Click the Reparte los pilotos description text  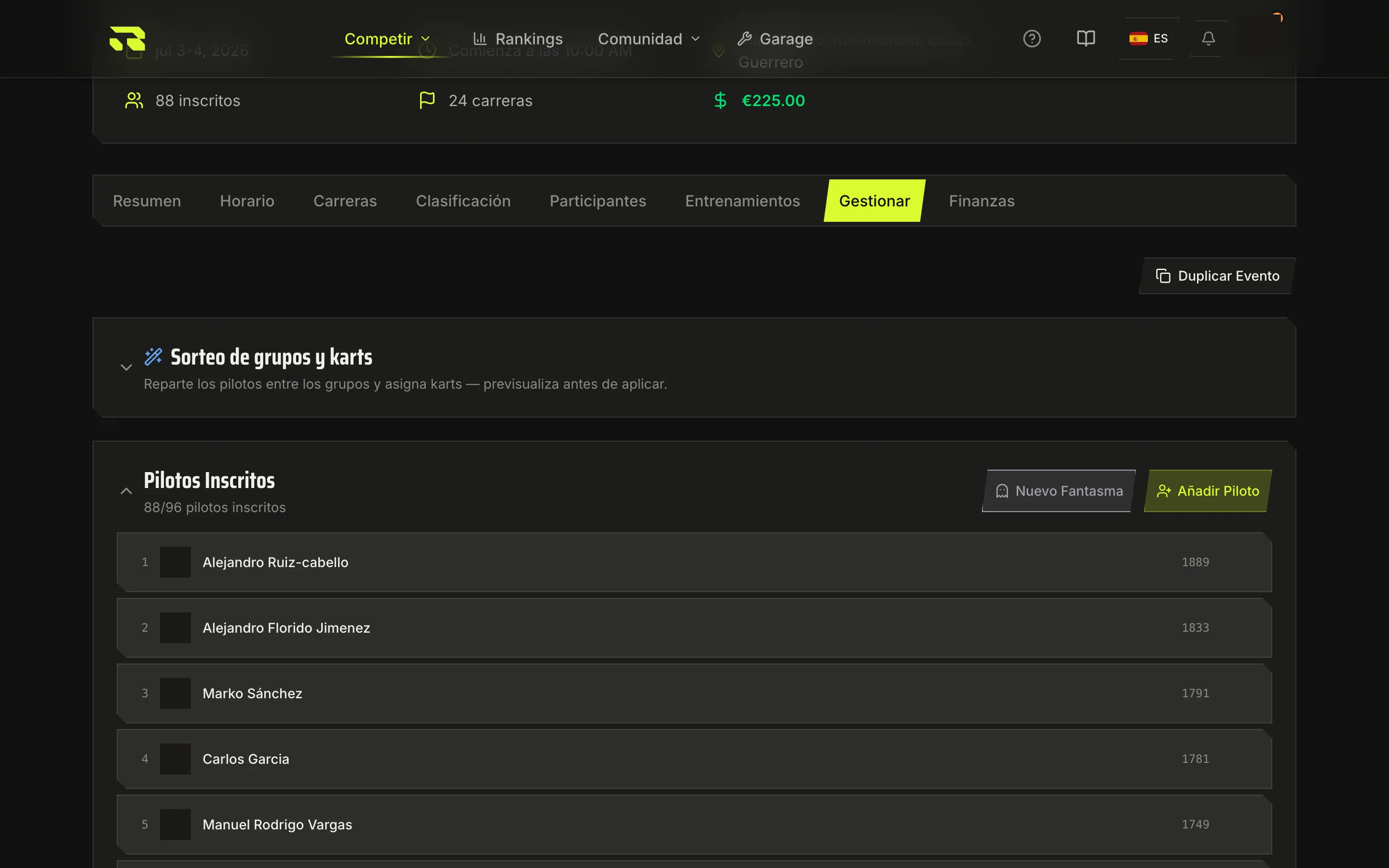pos(405,384)
